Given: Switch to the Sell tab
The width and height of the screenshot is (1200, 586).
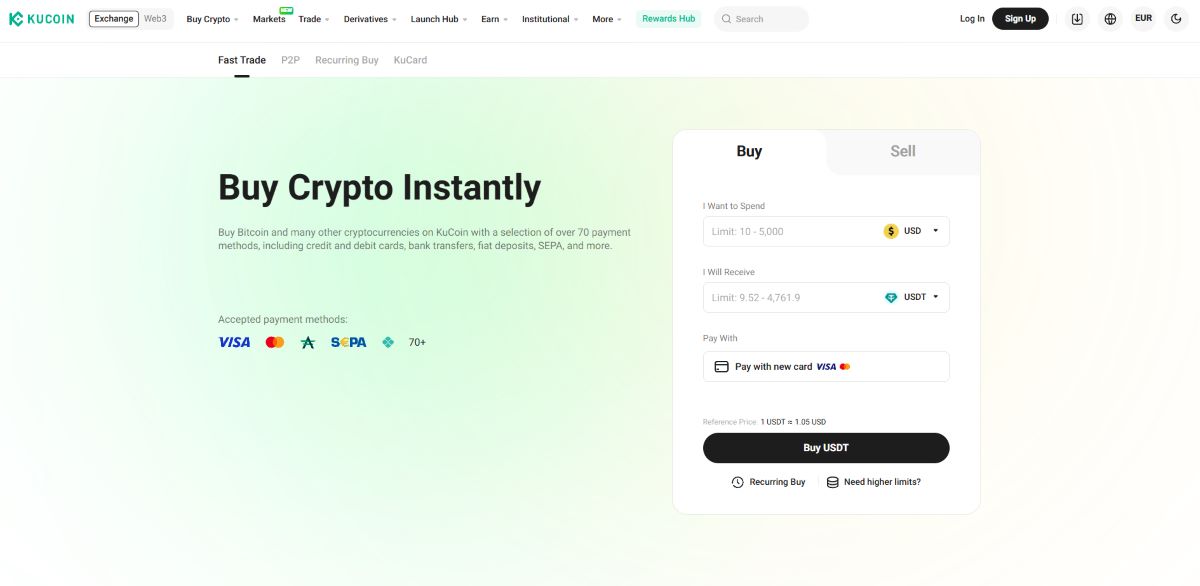Looking at the screenshot, I should pyautogui.click(x=903, y=151).
